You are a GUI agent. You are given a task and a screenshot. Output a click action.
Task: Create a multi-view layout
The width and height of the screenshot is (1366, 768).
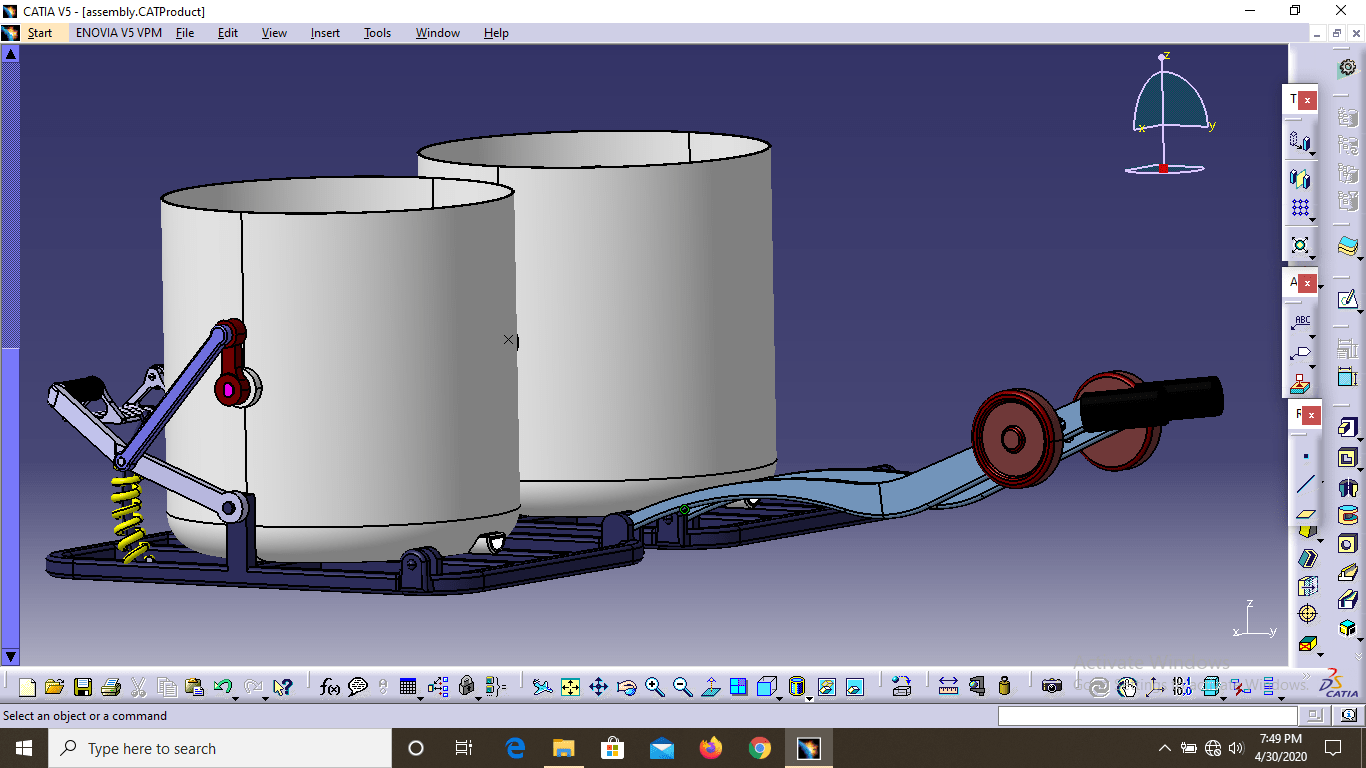[x=739, y=687]
